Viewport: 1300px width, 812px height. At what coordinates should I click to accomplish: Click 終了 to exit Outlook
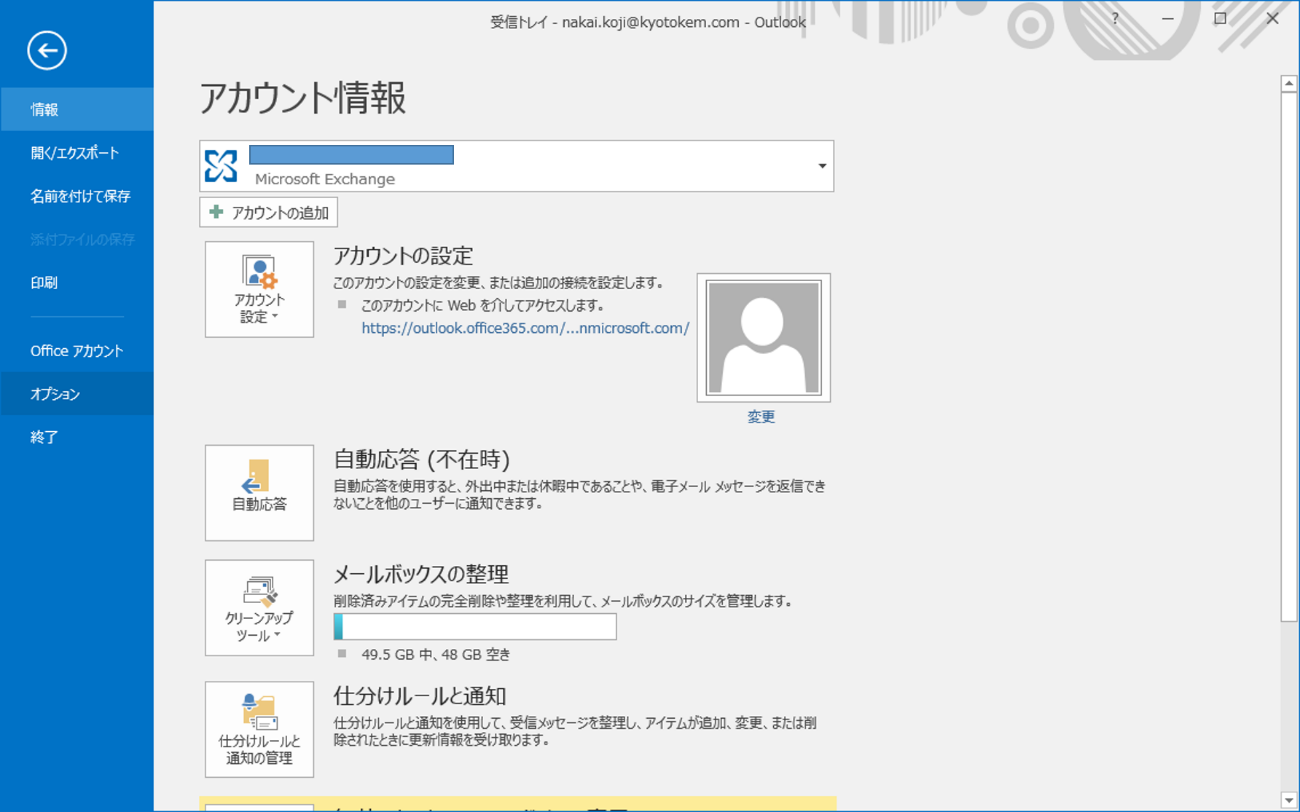pyautogui.click(x=45, y=437)
